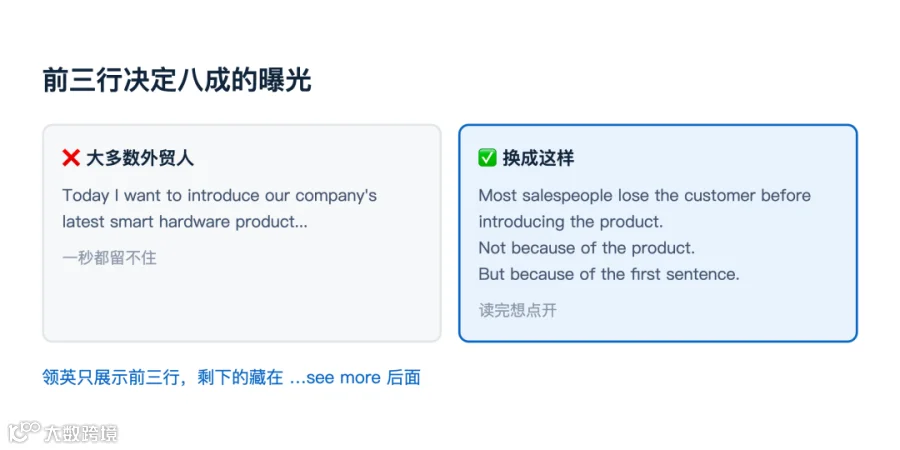Click the caption 读完想点开
This screenshot has width=900, height=450.
point(518,311)
